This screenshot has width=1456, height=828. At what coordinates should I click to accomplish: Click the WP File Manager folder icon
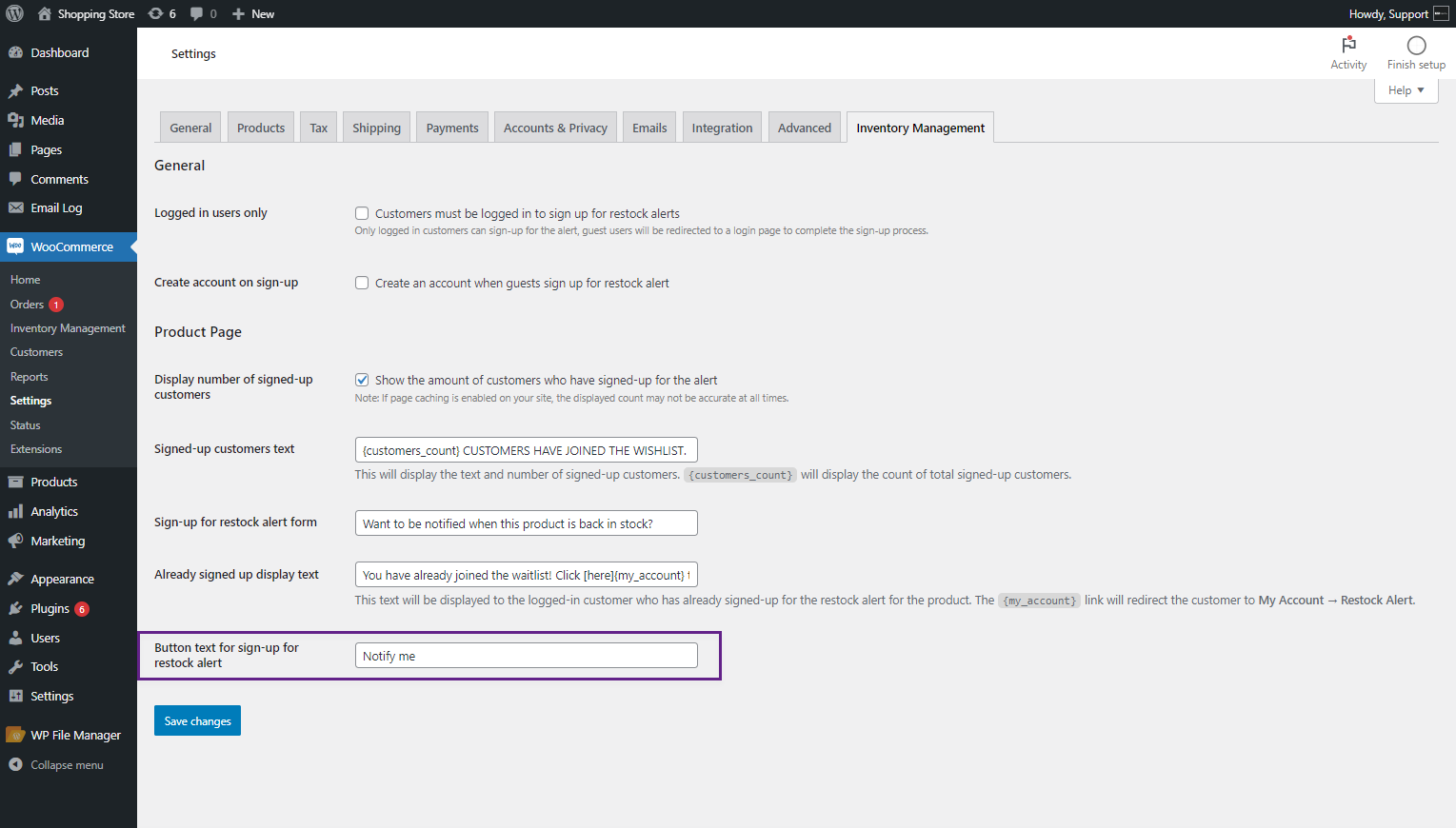15,735
